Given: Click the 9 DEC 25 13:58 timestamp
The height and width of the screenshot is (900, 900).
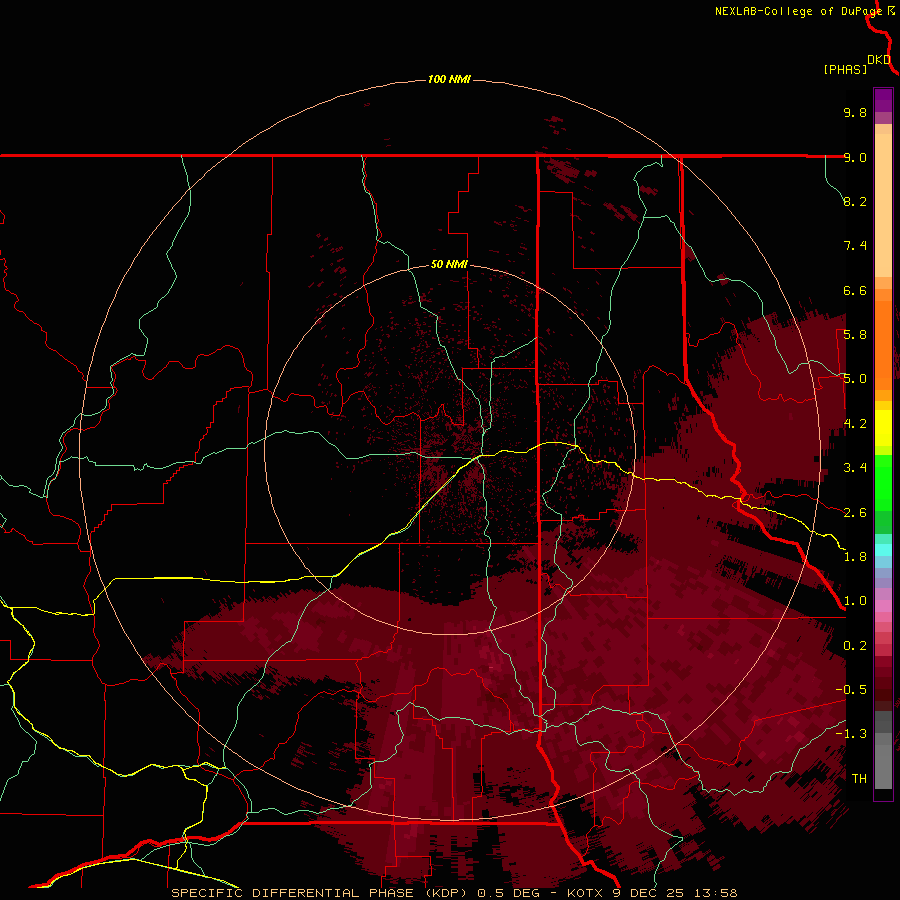Looking at the screenshot, I should pyautogui.click(x=675, y=893).
